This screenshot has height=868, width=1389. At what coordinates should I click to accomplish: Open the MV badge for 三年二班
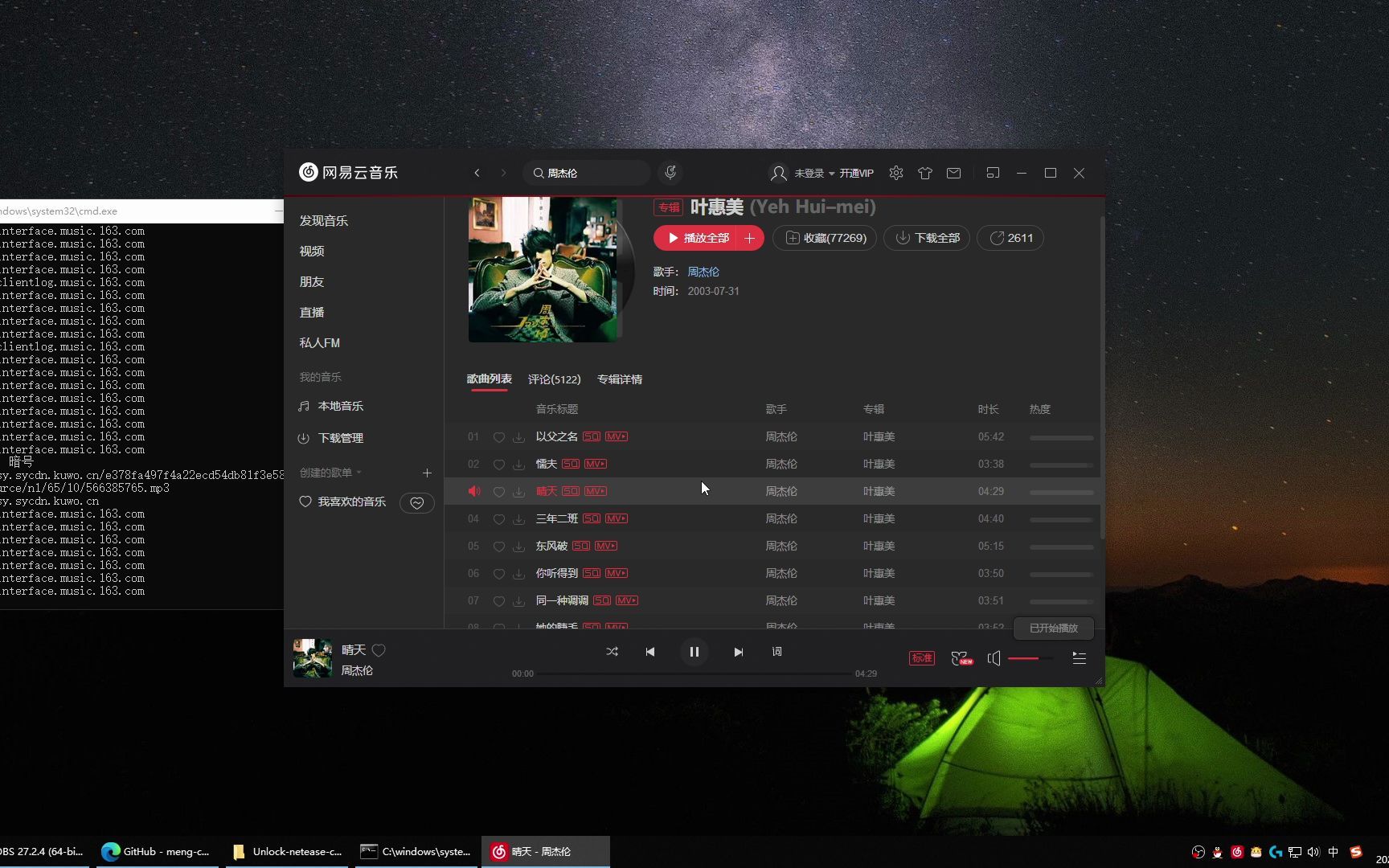[617, 518]
